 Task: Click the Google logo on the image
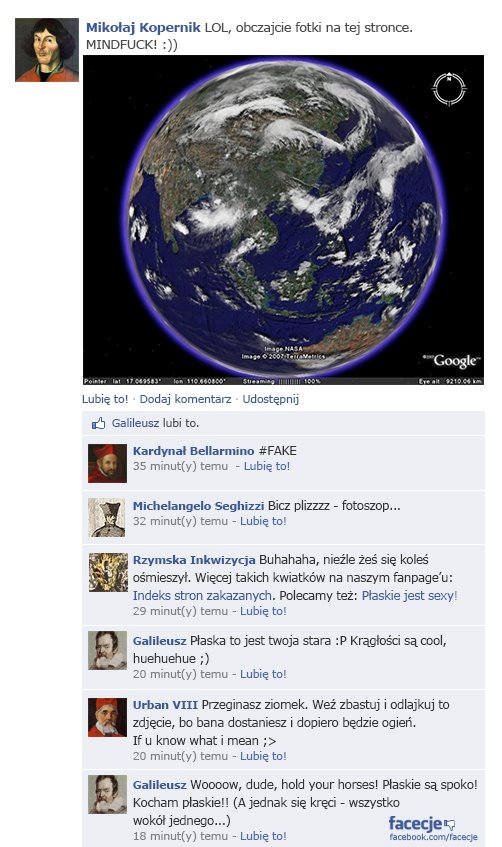[452, 361]
